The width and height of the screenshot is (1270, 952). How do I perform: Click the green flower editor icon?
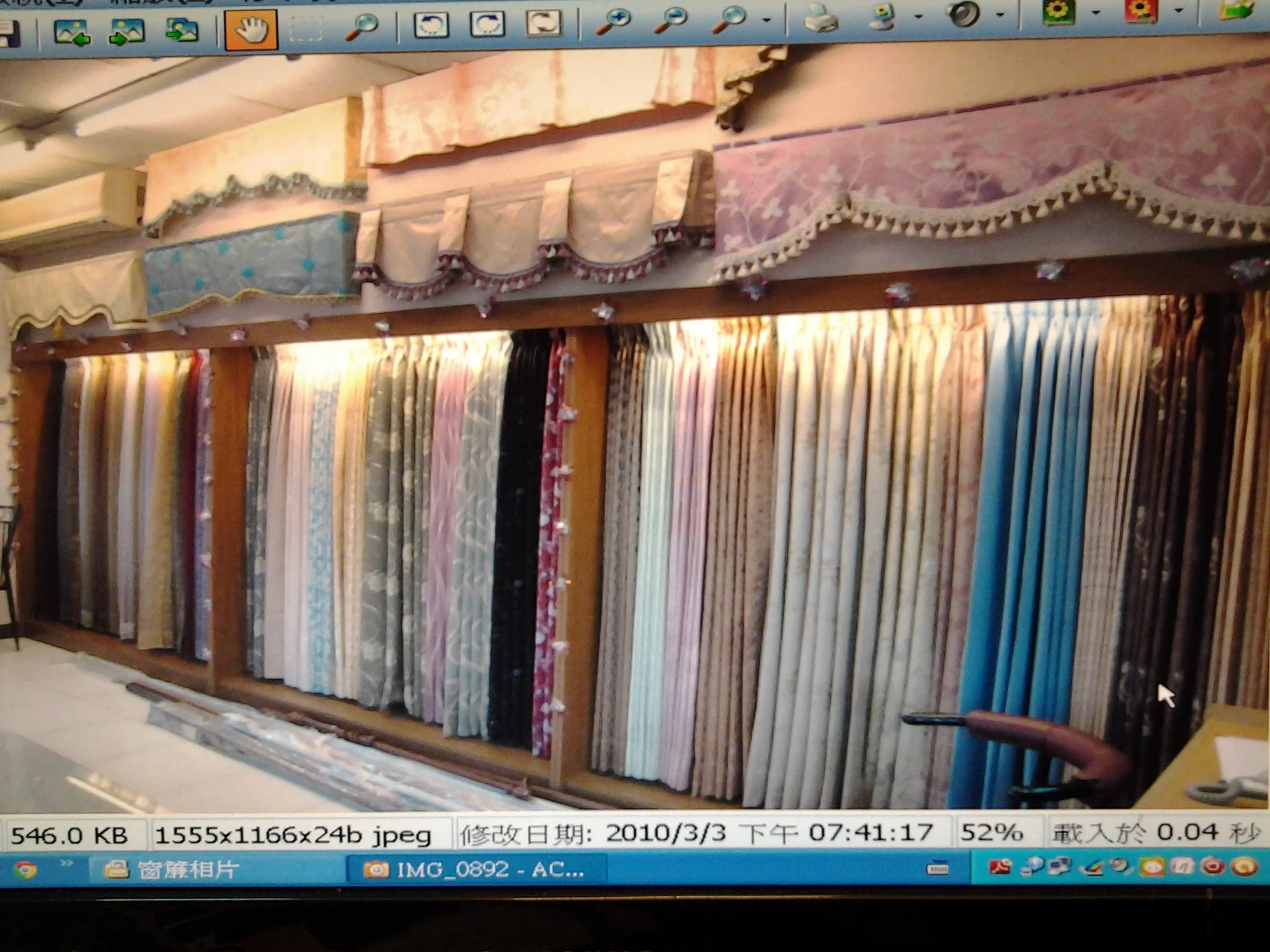1059,12
